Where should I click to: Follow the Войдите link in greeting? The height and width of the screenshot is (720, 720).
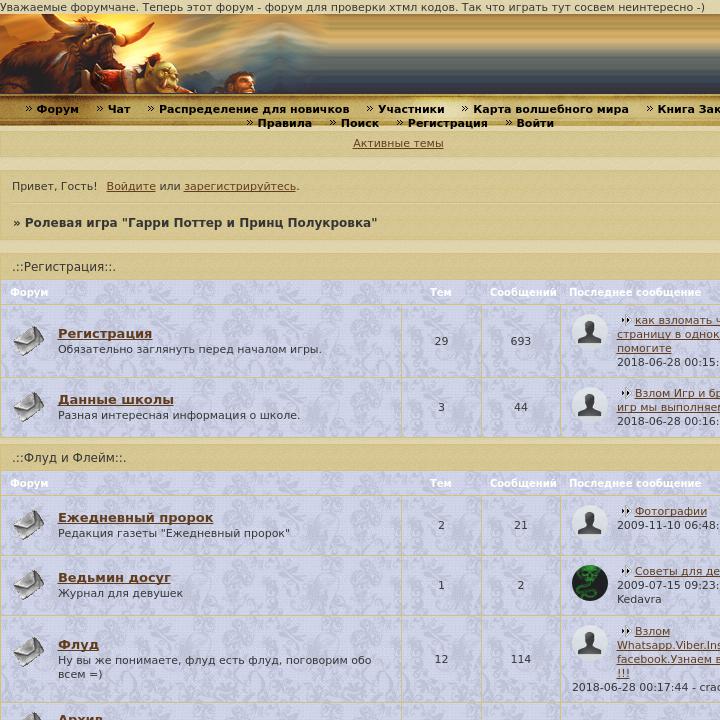[x=131, y=186]
